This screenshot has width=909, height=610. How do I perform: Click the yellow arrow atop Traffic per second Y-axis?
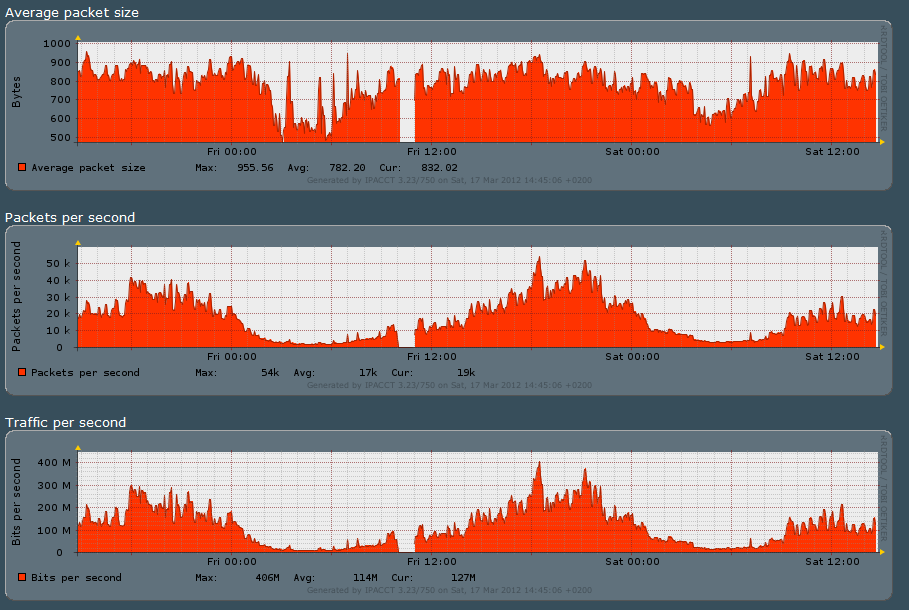[x=78, y=447]
